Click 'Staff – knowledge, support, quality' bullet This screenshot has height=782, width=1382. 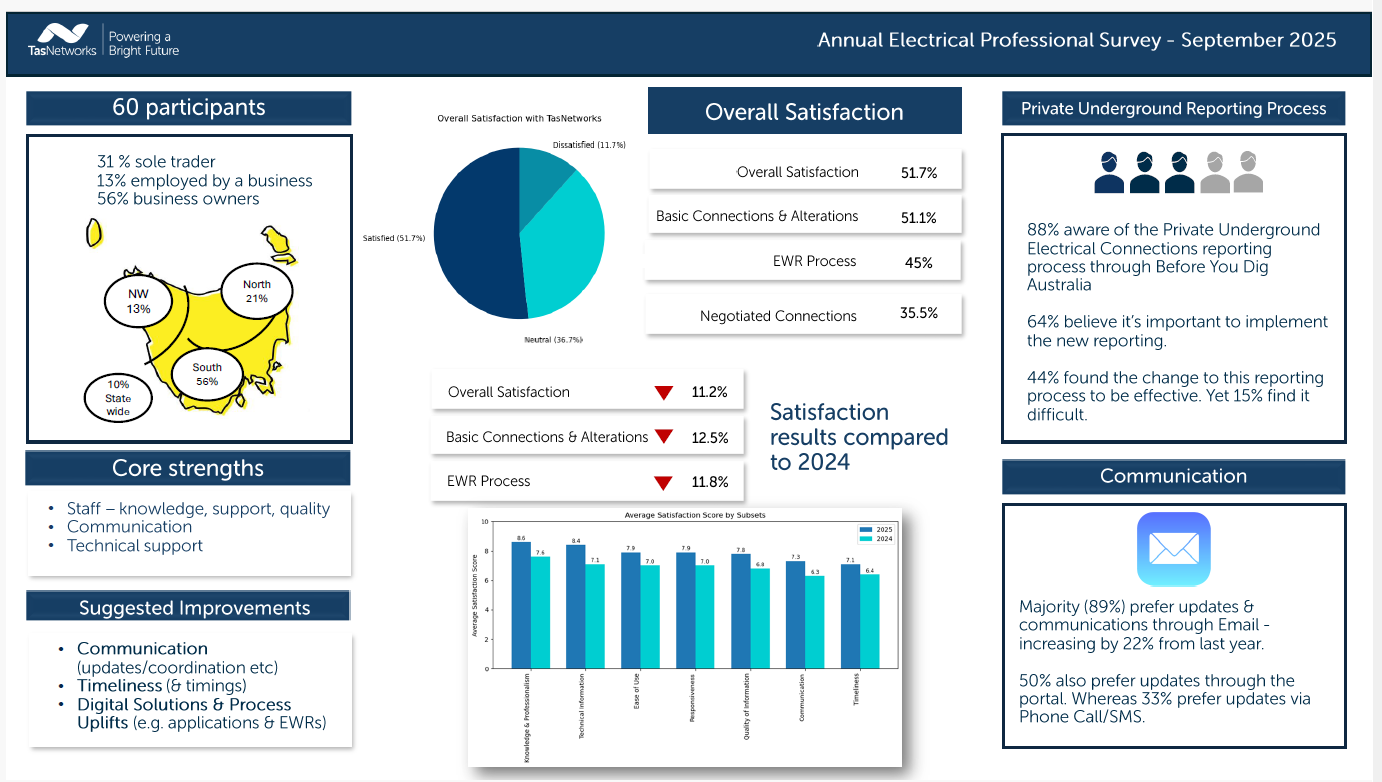click(198, 509)
